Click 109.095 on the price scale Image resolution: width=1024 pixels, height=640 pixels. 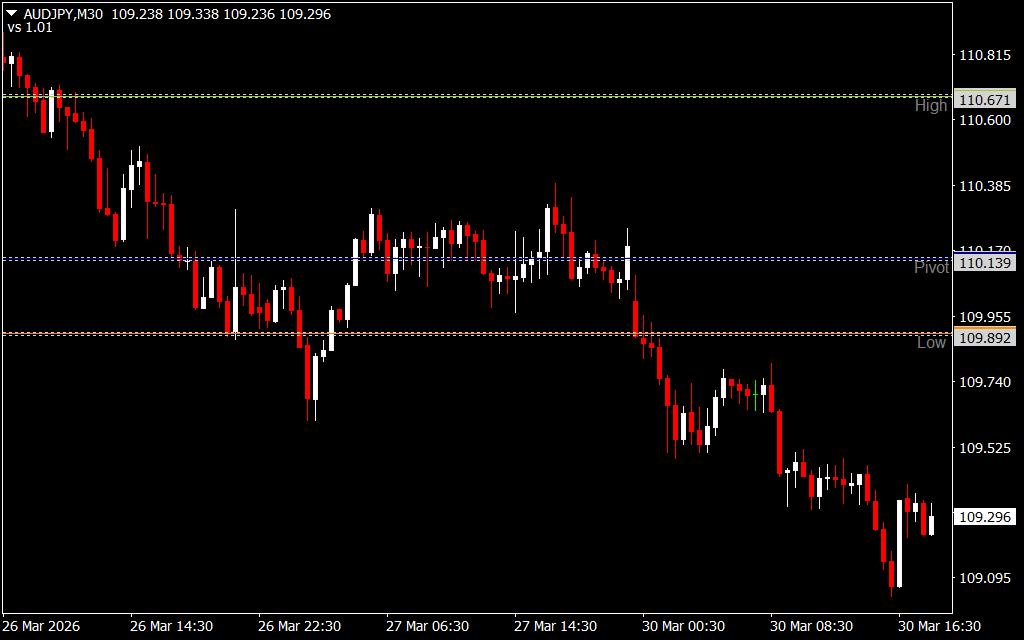point(984,578)
